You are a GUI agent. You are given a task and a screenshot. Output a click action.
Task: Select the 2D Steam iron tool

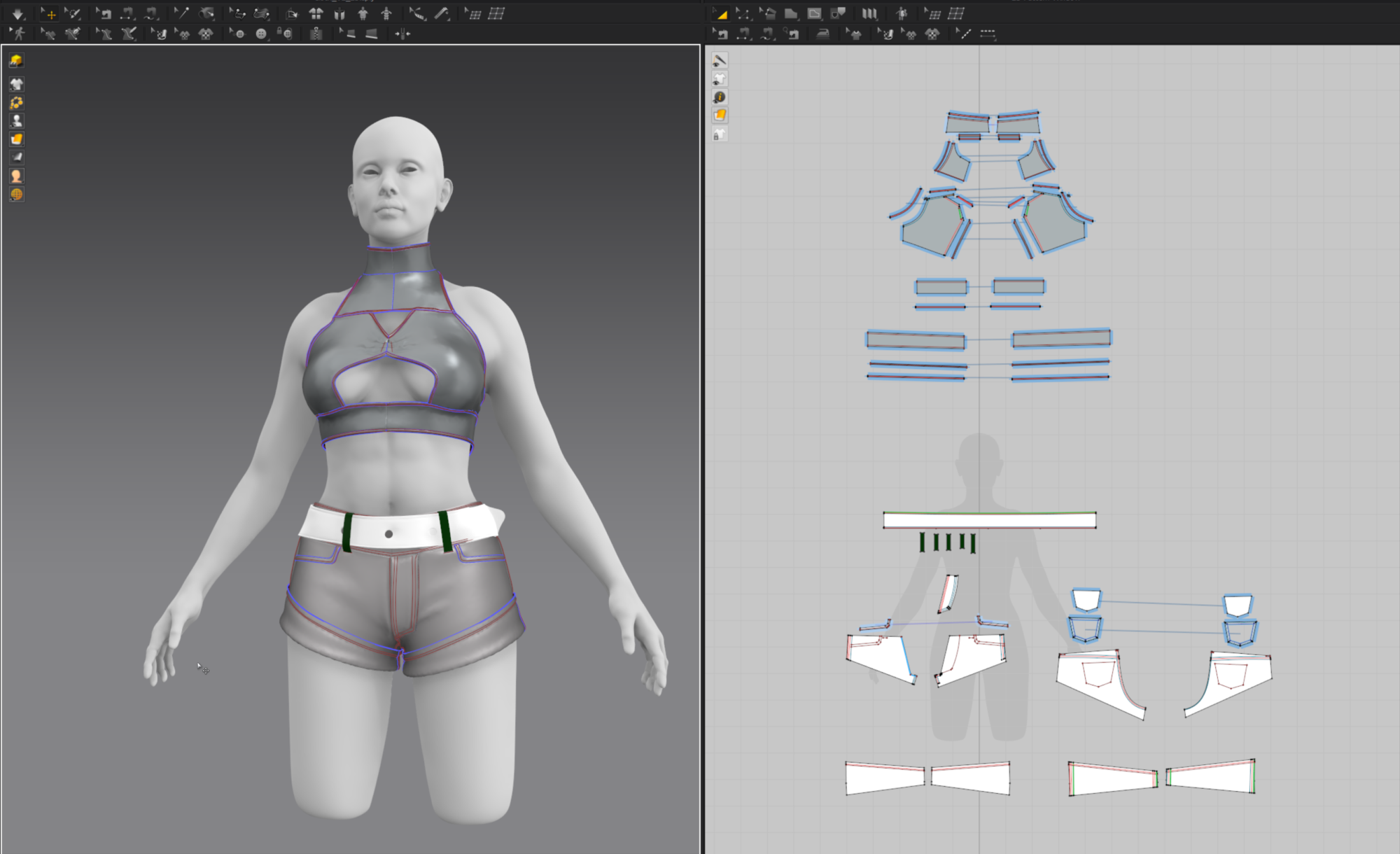tap(823, 34)
